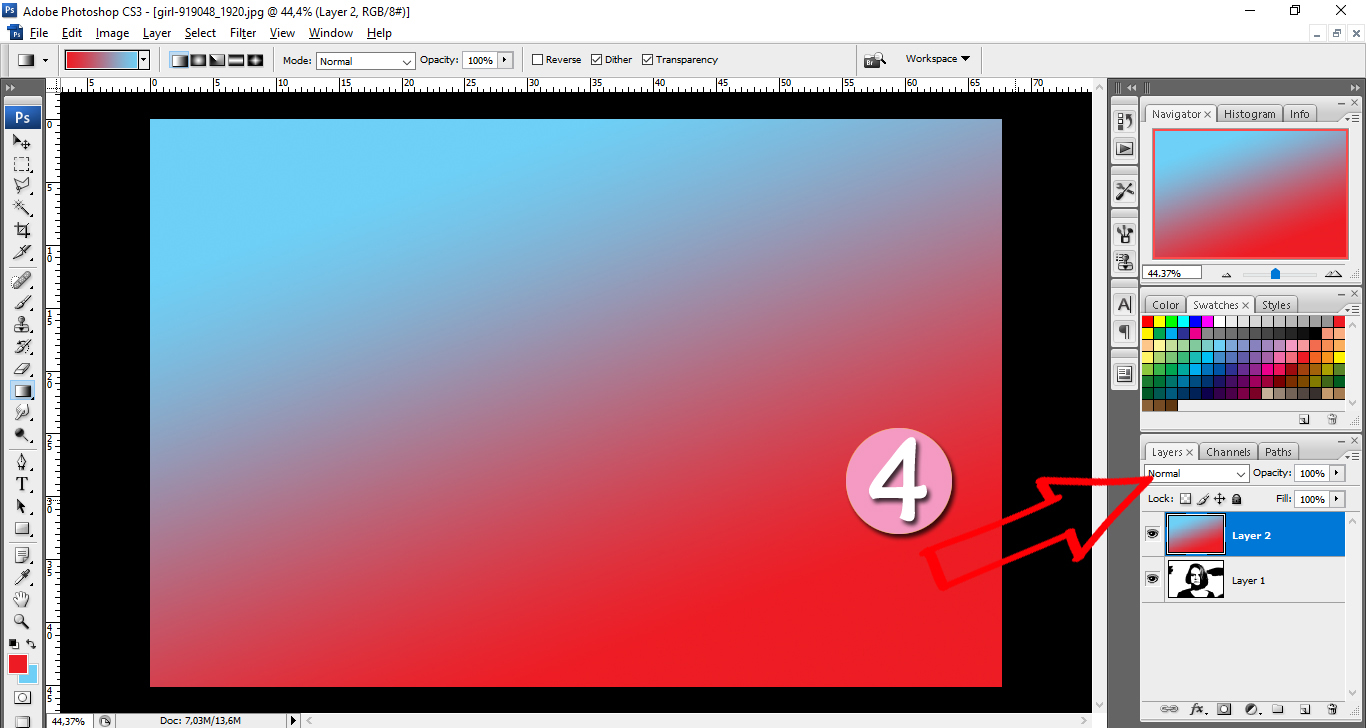Select the Path Selection tool
This screenshot has height=728, width=1366.
point(22,506)
